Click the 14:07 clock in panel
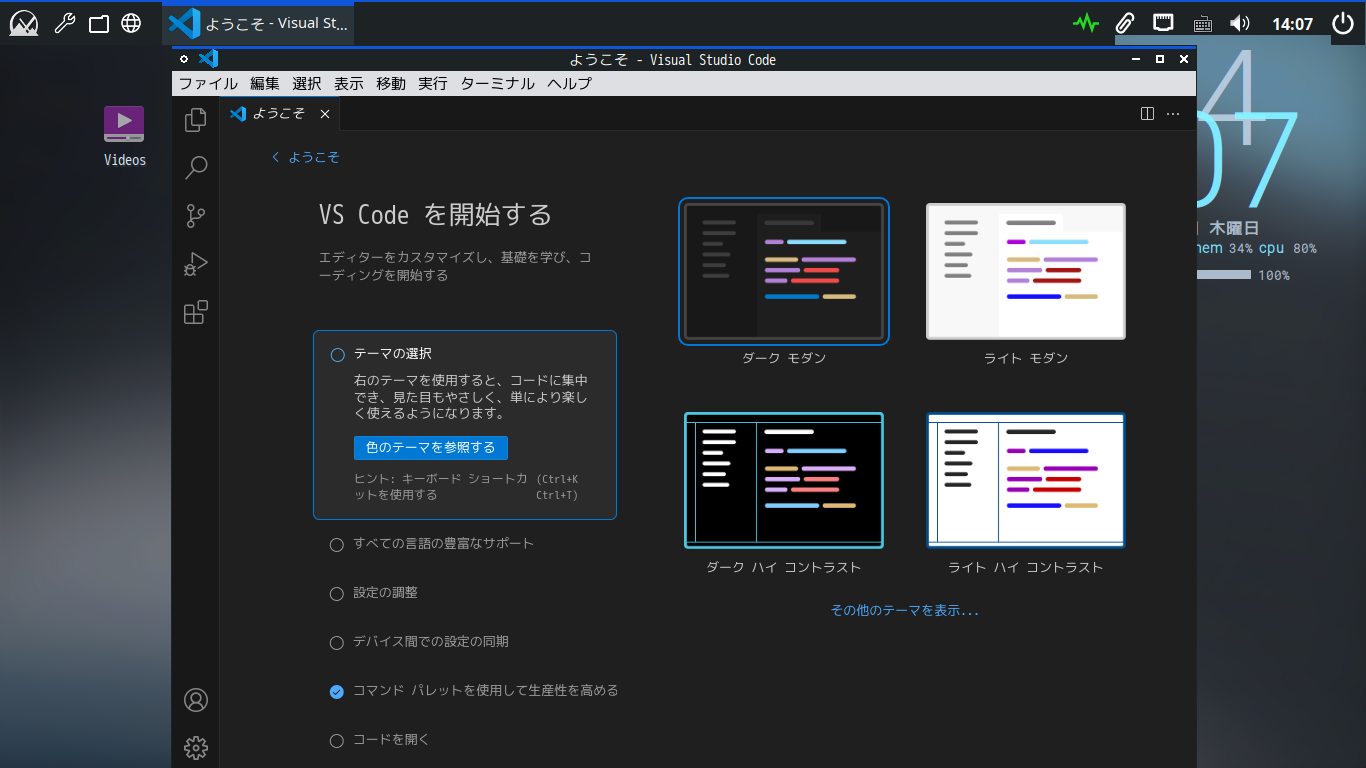Image resolution: width=1366 pixels, height=768 pixels. (x=1292, y=23)
